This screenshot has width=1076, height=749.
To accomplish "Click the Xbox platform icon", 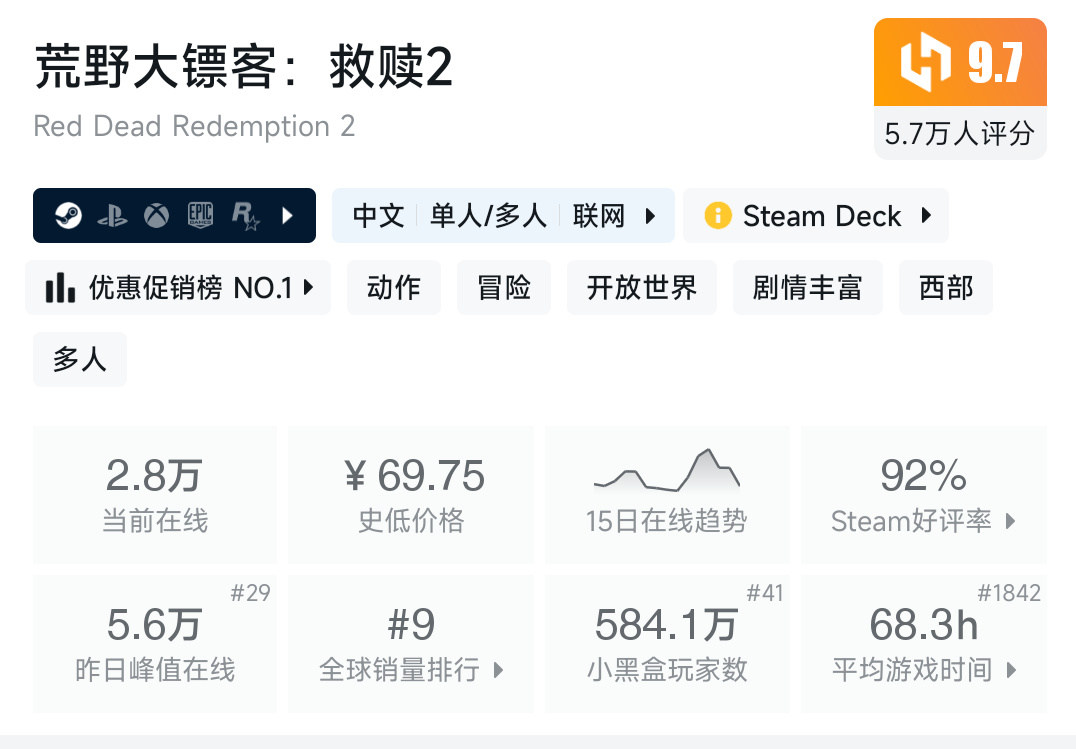I will click(x=156, y=215).
